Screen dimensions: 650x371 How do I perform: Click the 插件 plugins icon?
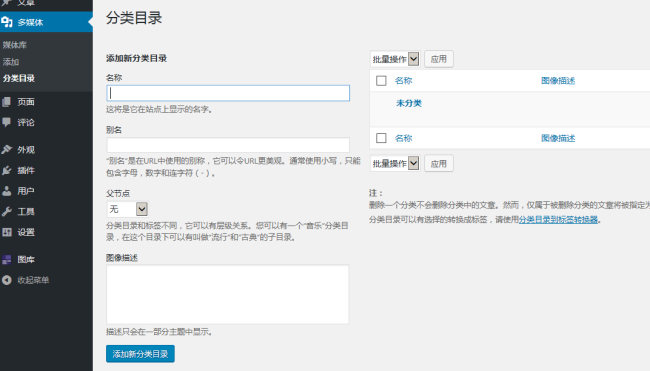point(6,170)
